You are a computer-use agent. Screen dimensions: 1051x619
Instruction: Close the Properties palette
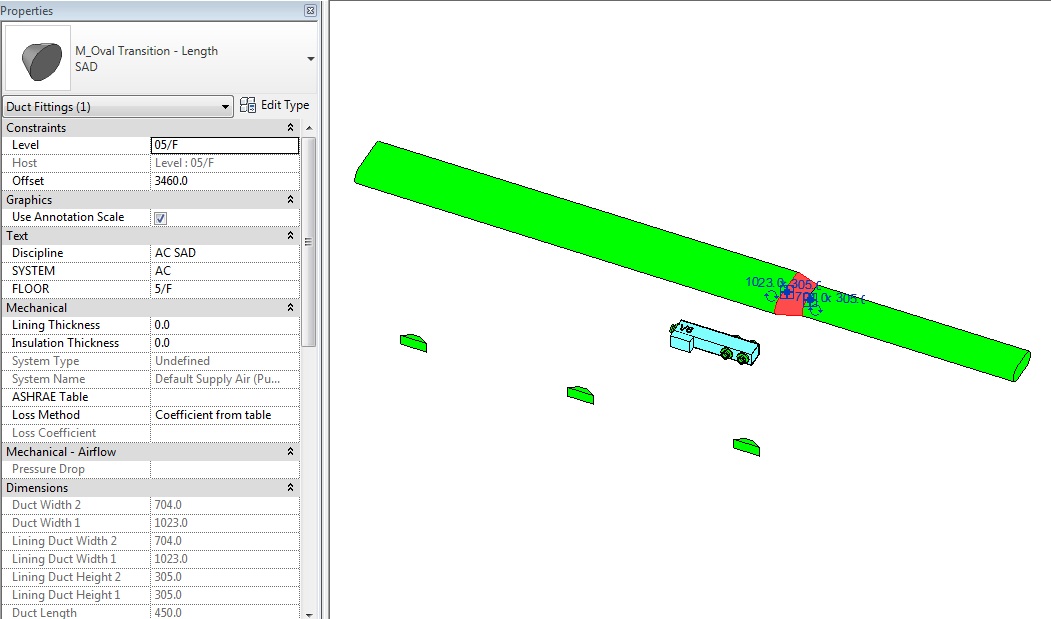[x=310, y=10]
